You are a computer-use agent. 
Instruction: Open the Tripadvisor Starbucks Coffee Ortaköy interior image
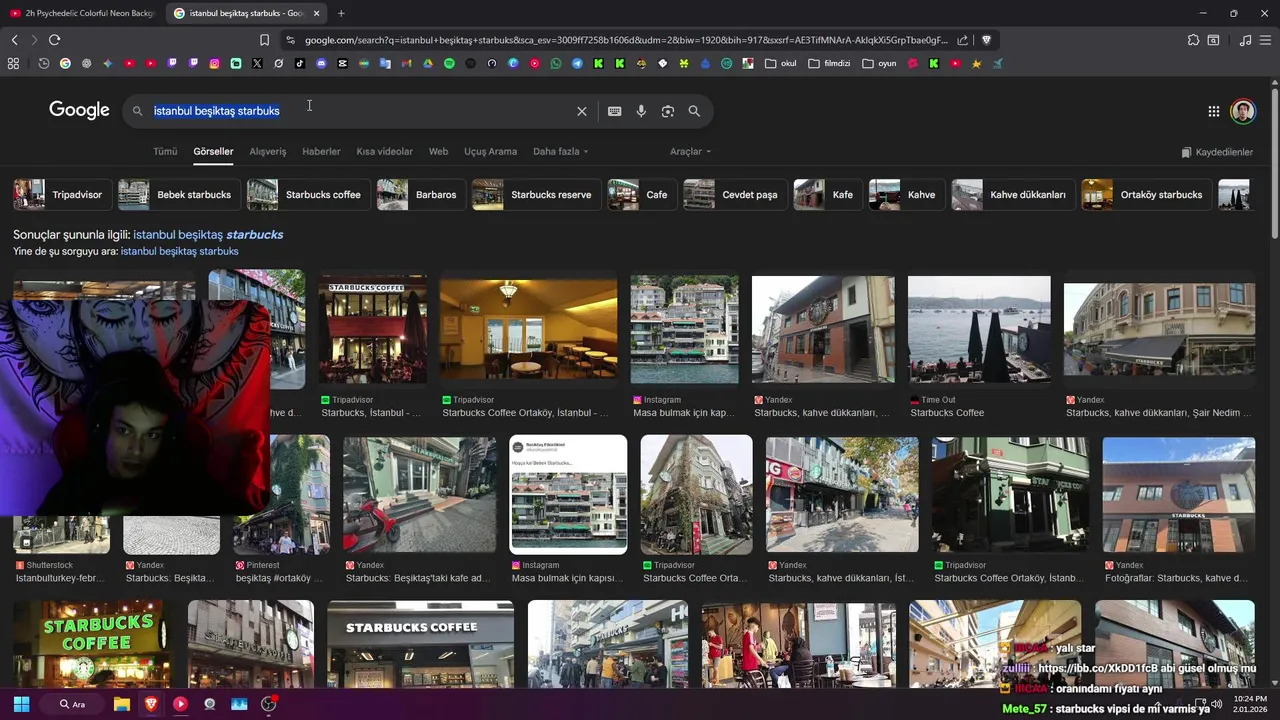tap(528, 329)
